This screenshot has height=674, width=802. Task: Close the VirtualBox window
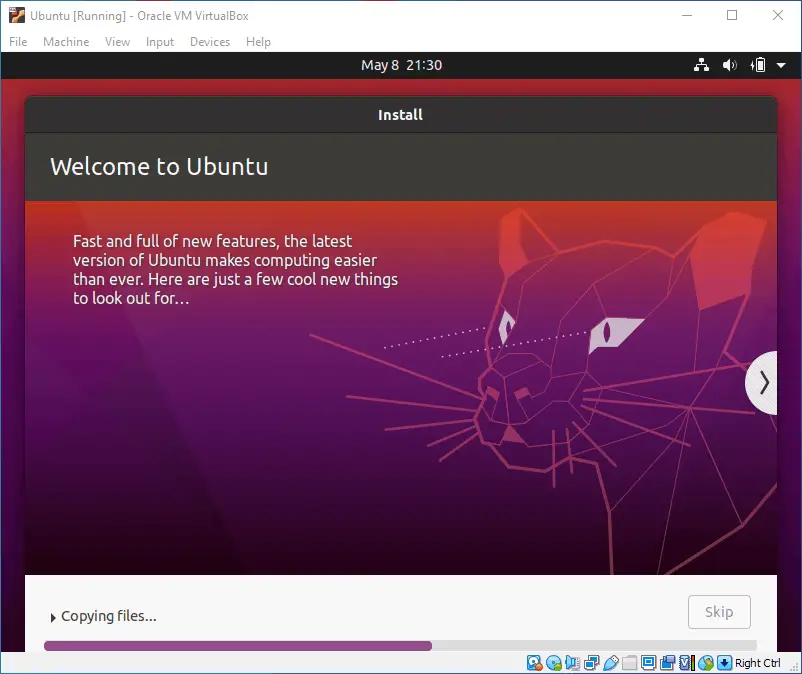pos(777,15)
